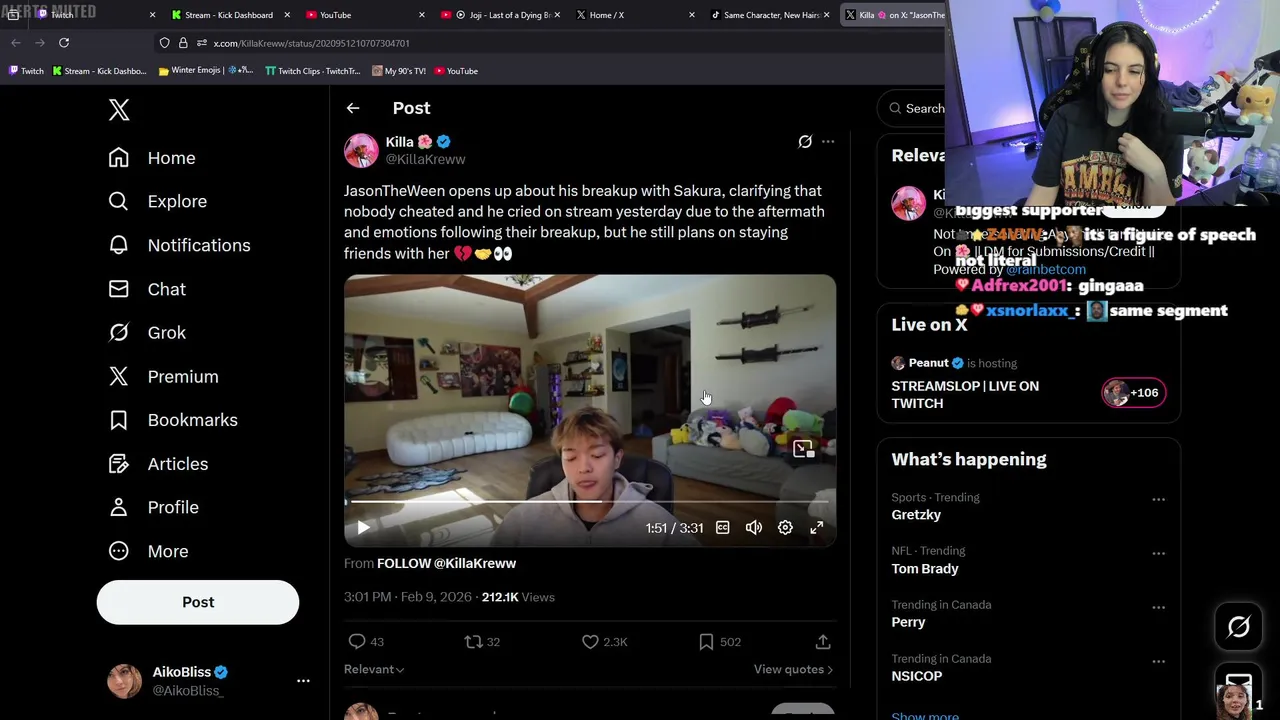The image size is (1280, 720).
Task: Open the More menu in sidebar
Action: pyautogui.click(x=148, y=551)
